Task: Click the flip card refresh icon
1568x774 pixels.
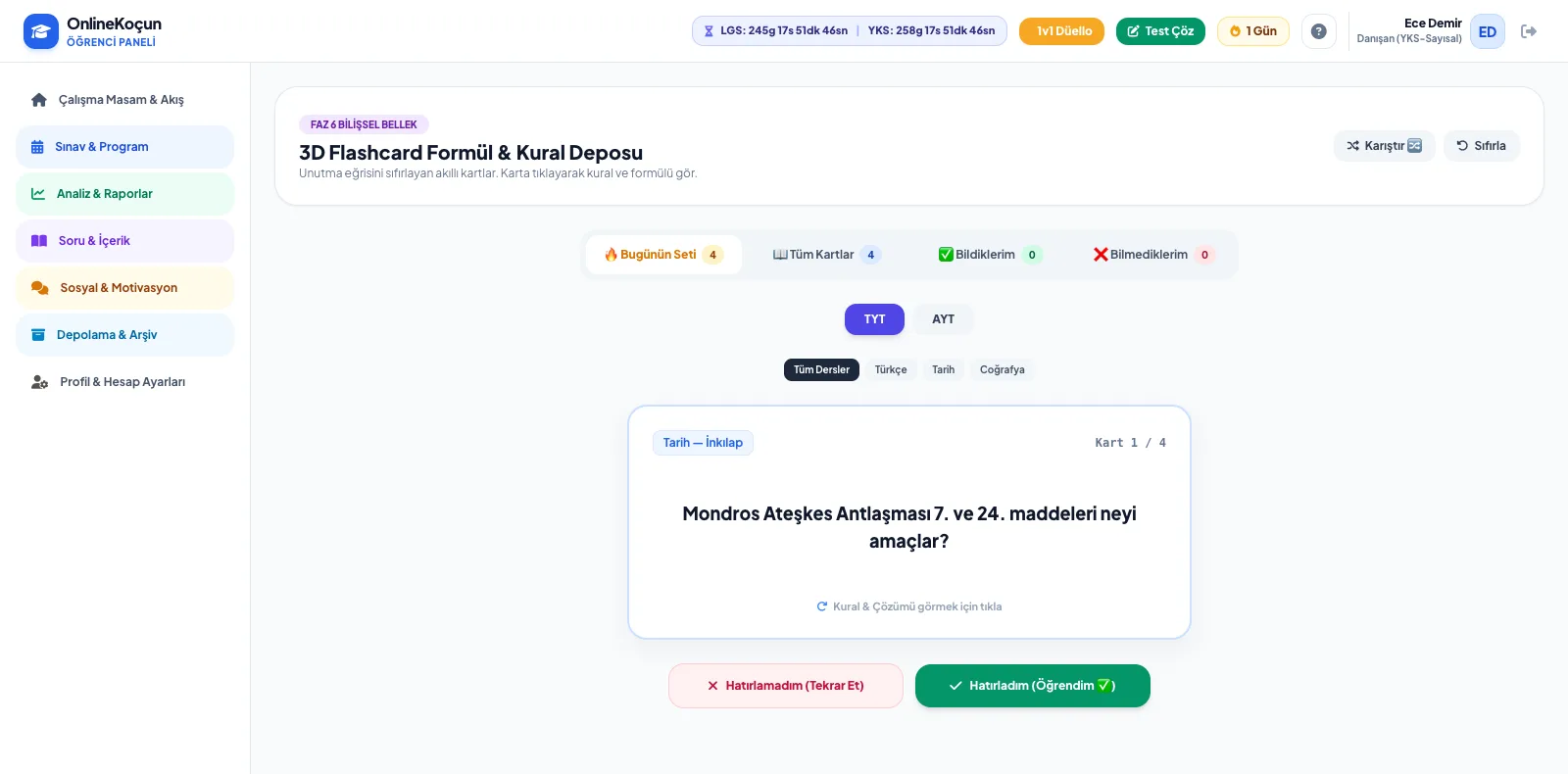Action: [822, 606]
